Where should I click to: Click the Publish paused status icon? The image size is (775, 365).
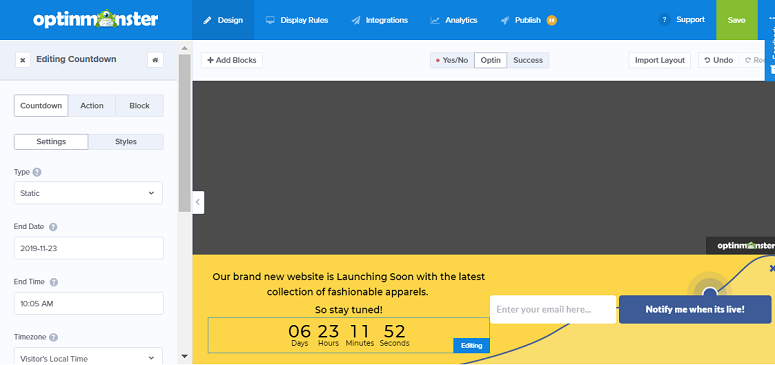click(552, 20)
